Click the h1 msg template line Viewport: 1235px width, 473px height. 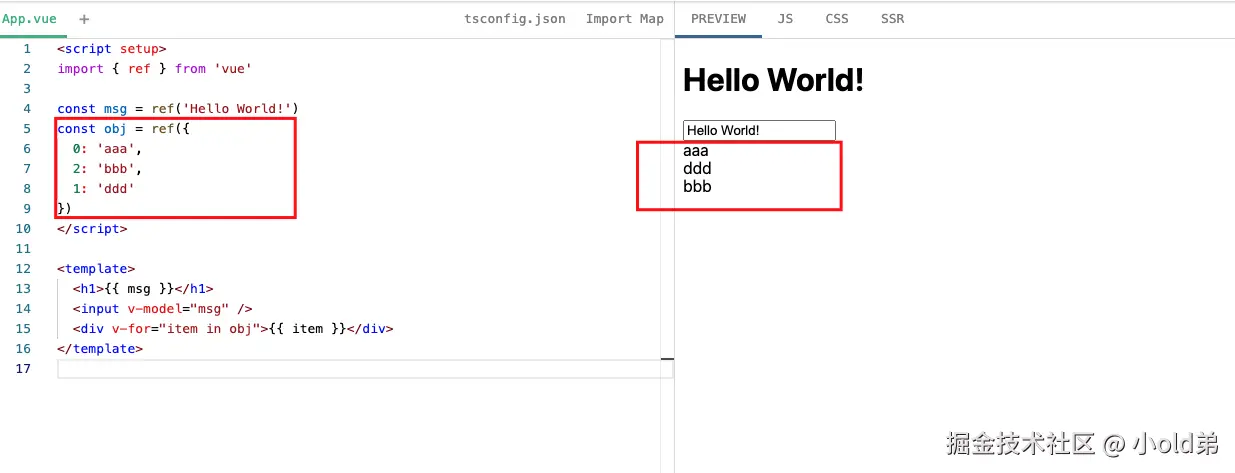point(143,289)
